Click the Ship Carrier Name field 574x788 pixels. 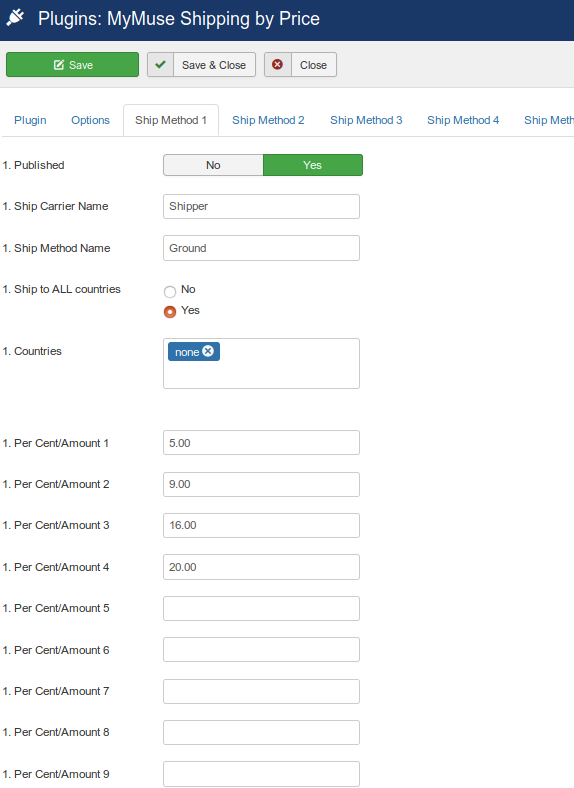pos(261,207)
